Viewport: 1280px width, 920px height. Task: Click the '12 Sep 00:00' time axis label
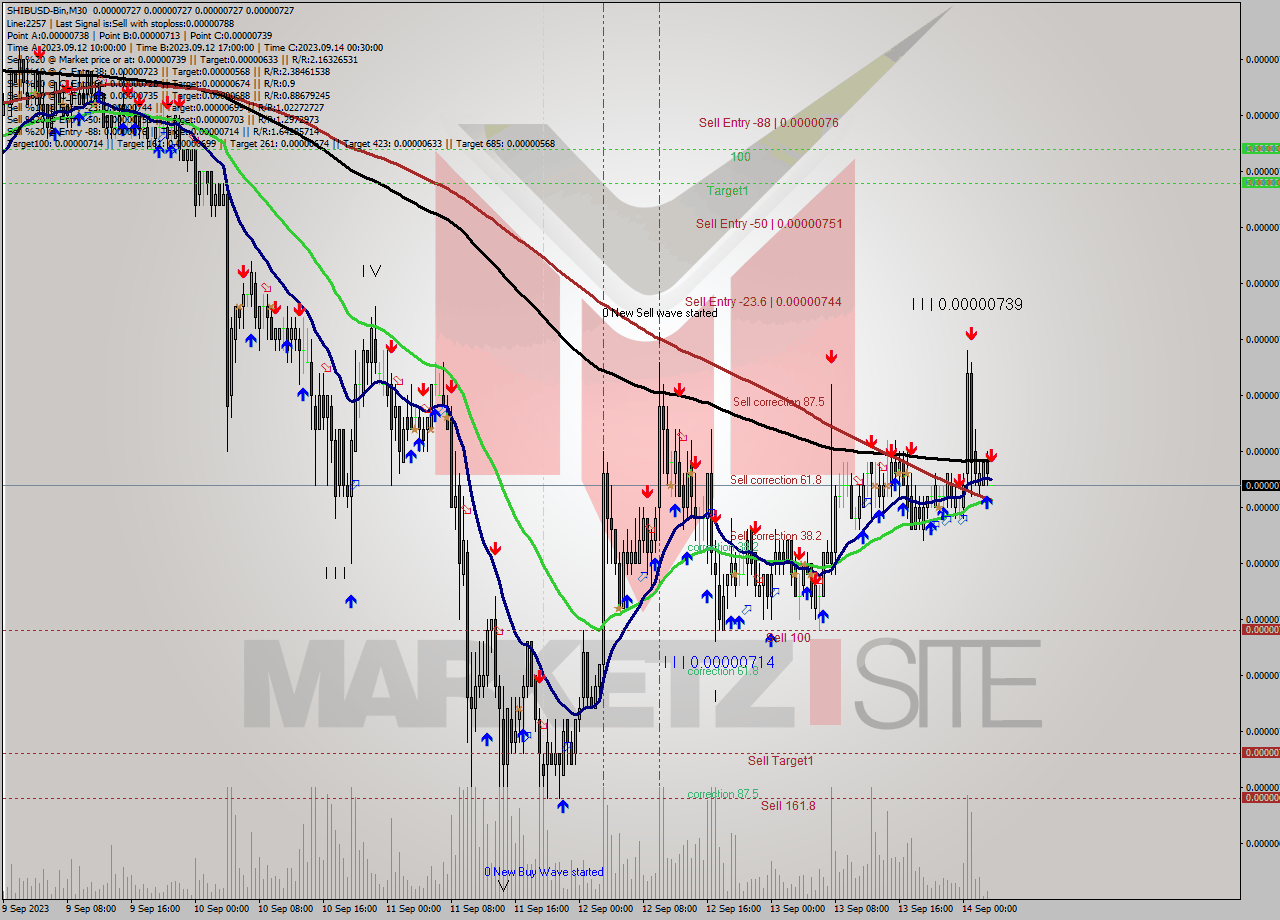[606, 909]
